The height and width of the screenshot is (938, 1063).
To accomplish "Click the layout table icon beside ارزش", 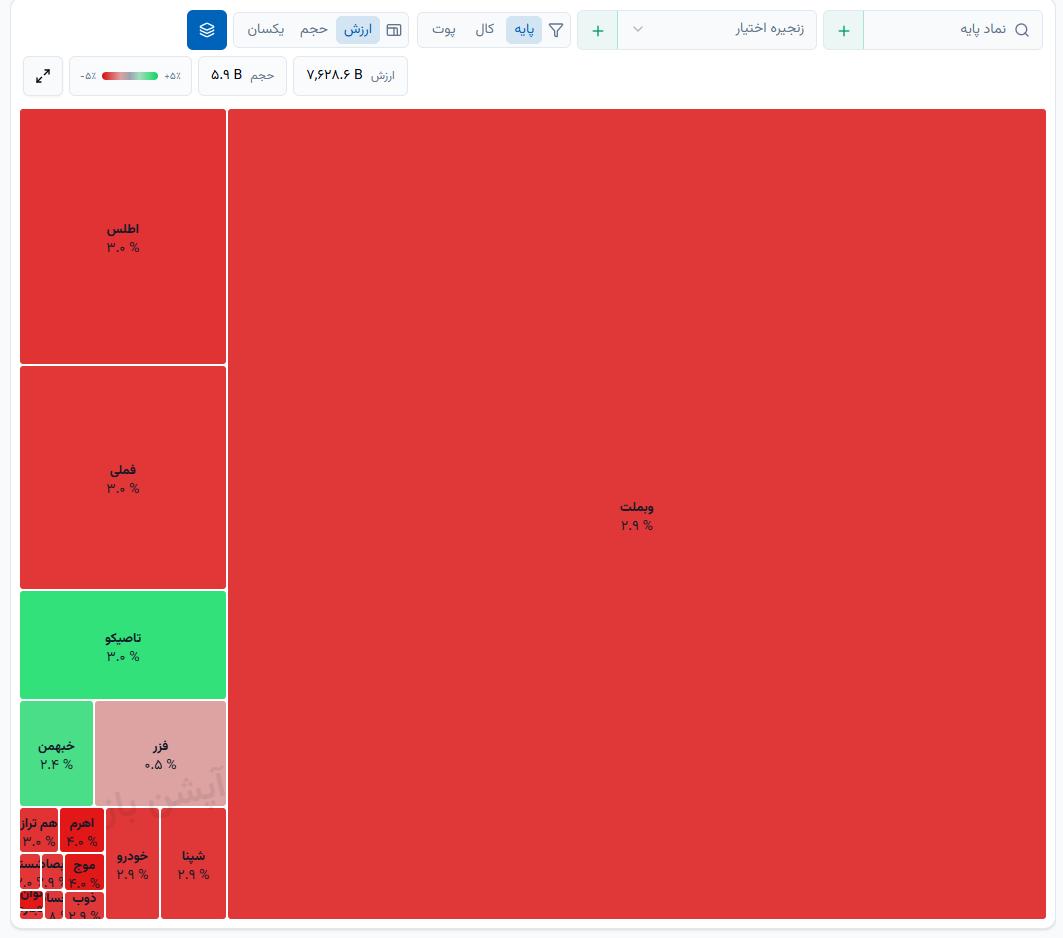I will point(394,30).
